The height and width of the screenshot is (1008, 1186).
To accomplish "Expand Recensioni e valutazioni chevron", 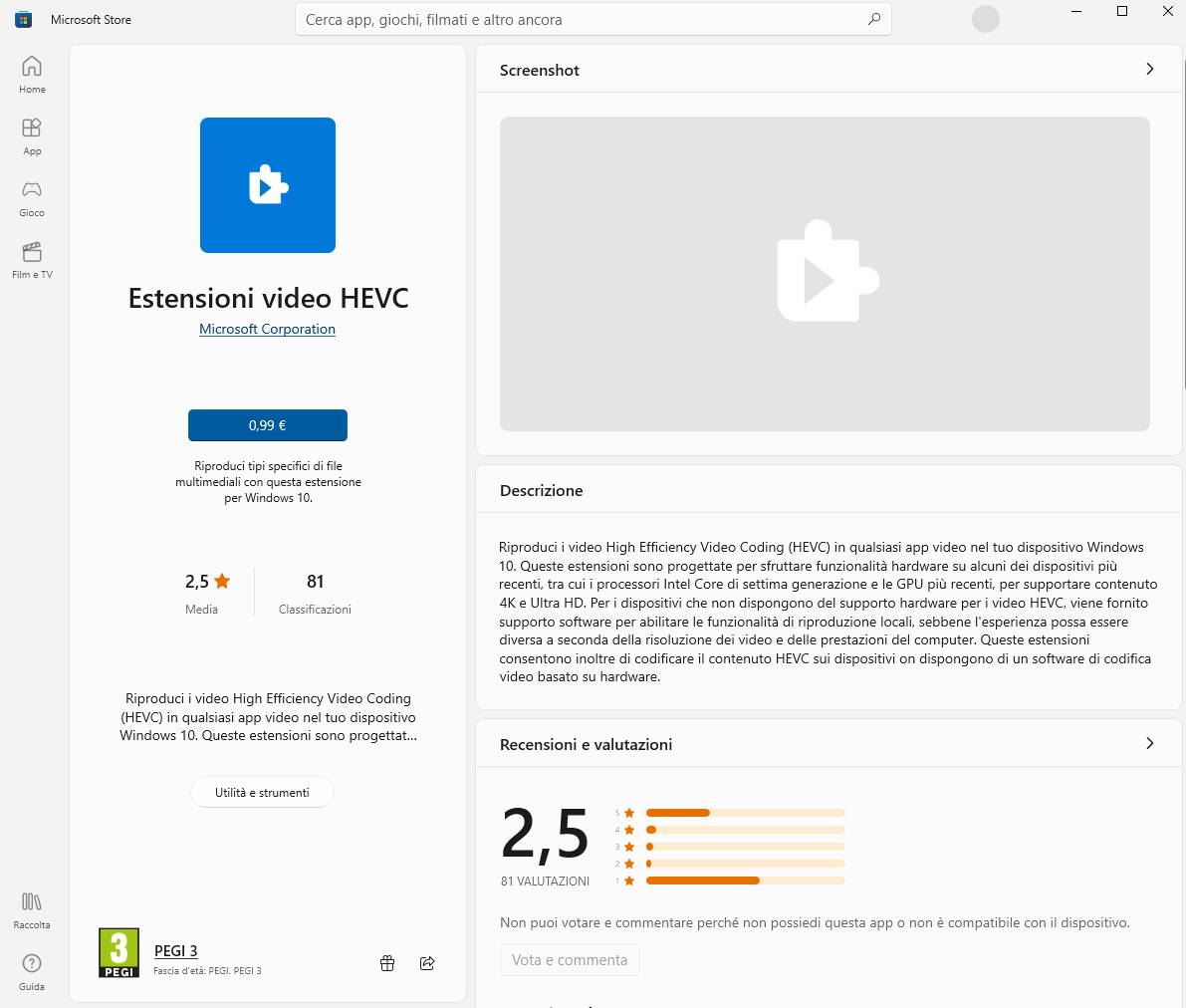I will pyautogui.click(x=1149, y=743).
